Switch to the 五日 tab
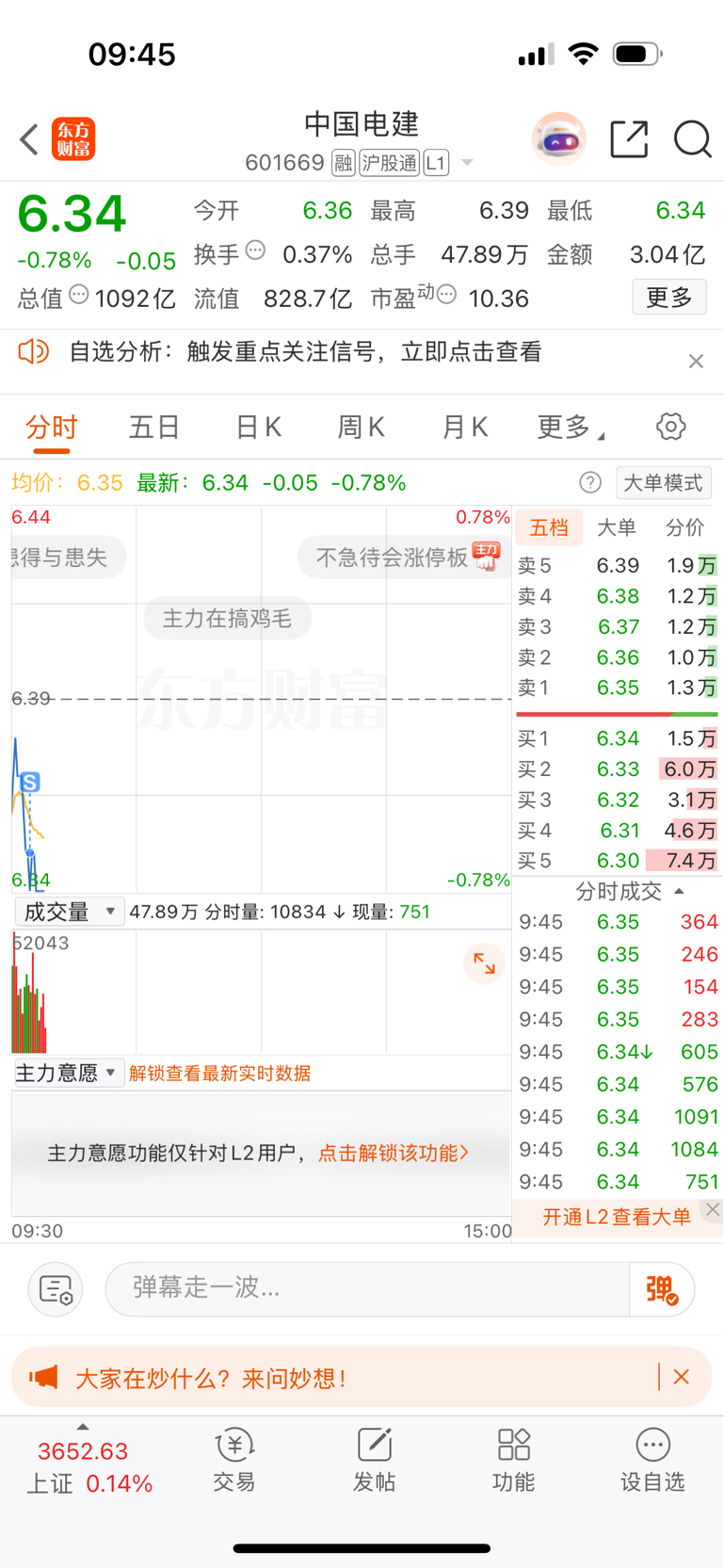This screenshot has height=1568, width=724. [x=154, y=428]
